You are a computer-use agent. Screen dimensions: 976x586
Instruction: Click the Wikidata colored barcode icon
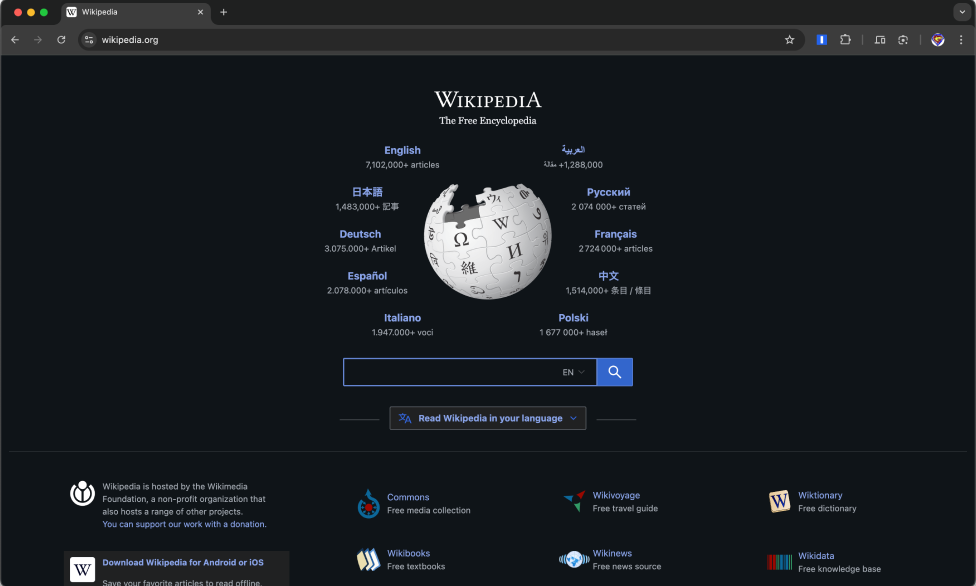[x=779, y=561]
